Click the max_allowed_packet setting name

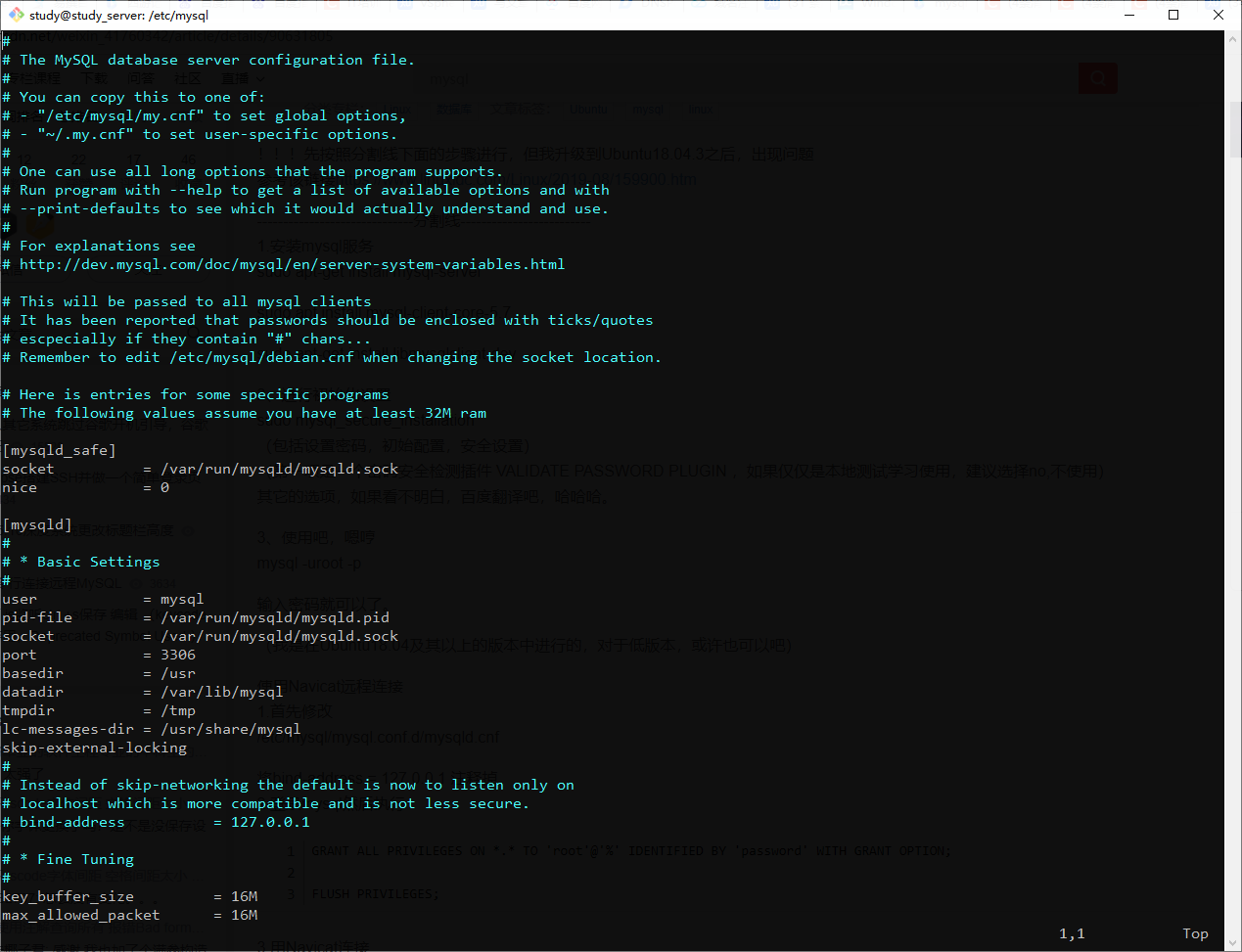point(80,915)
